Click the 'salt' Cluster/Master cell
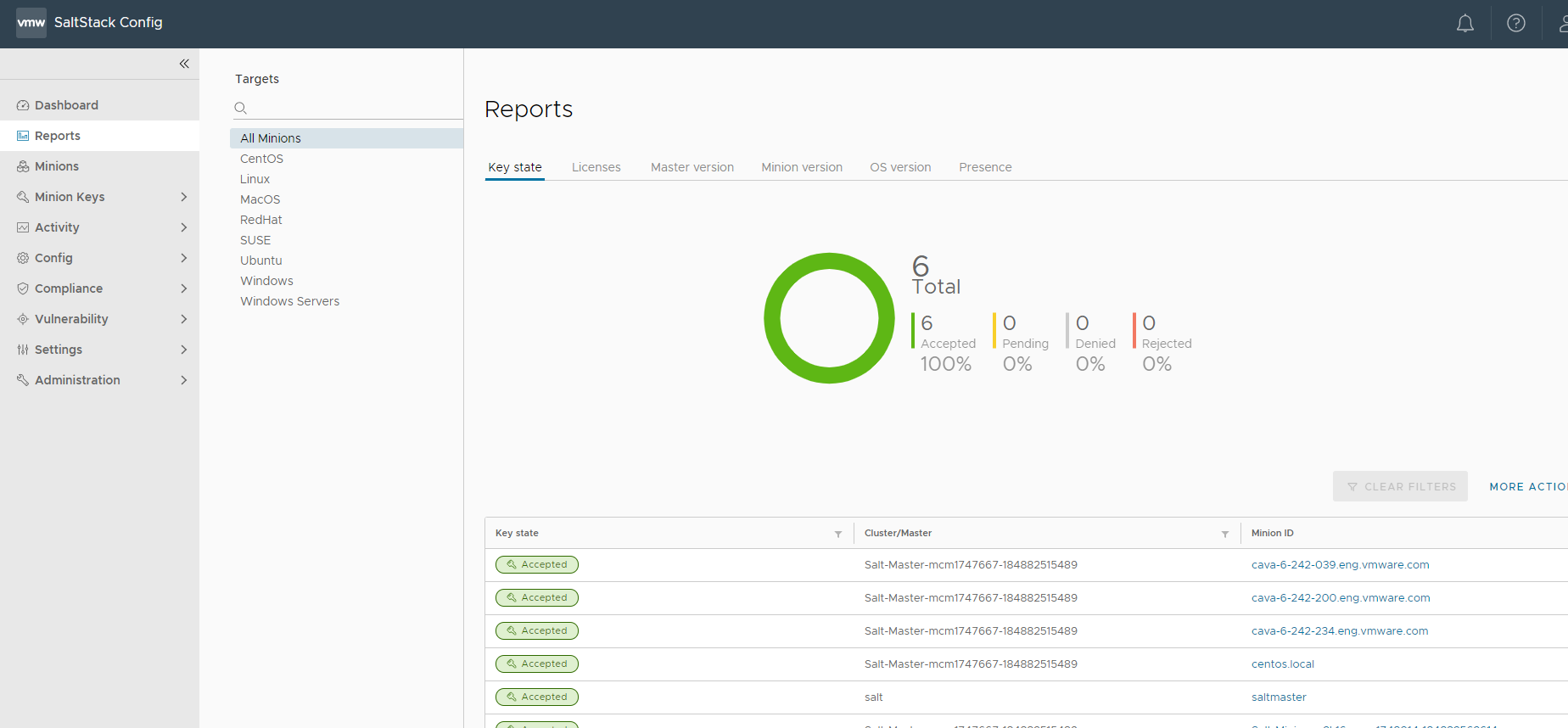Viewport: 1568px width, 728px height. point(873,697)
